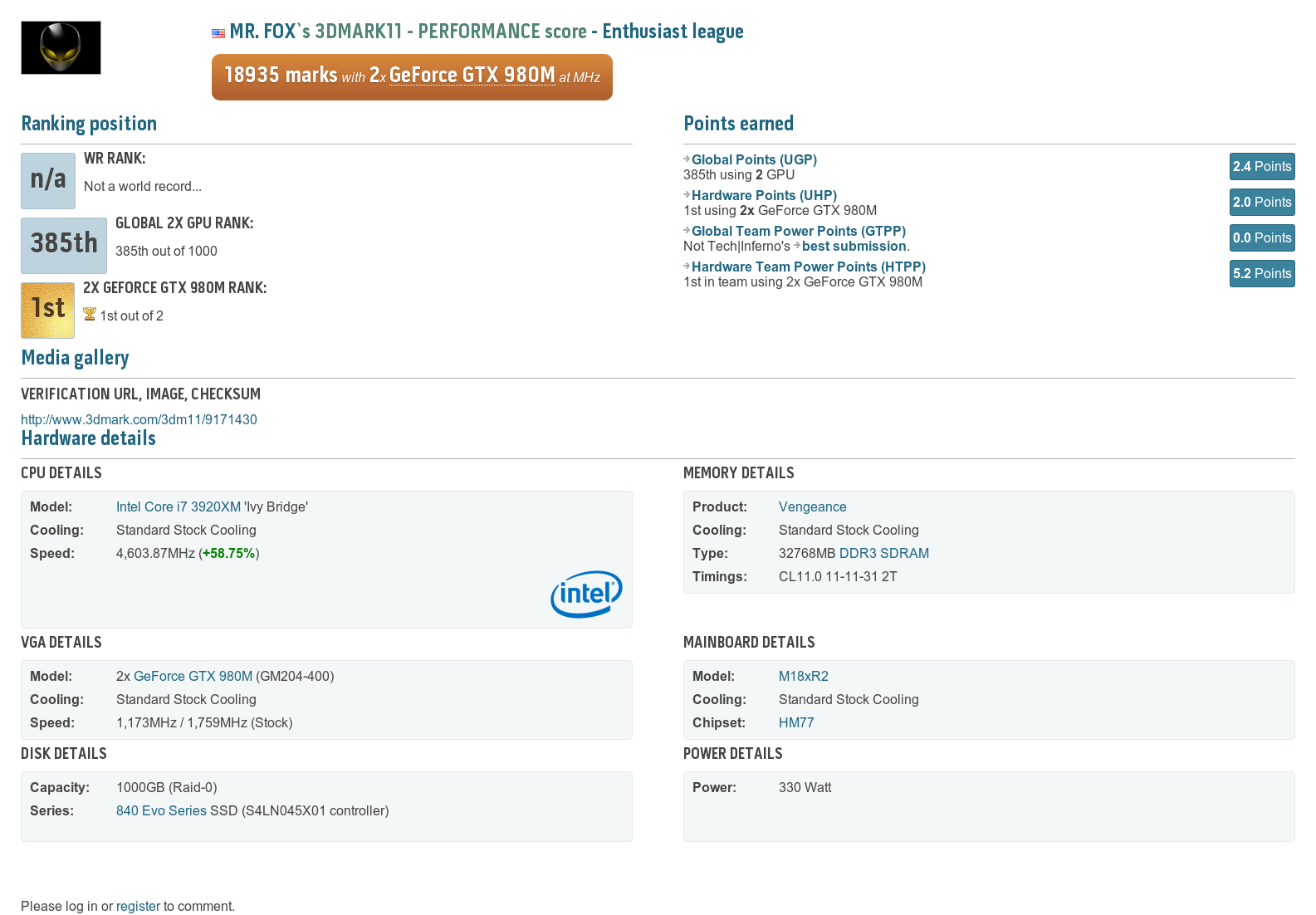1316x915 pixels.
Task: Click the trophy icon next to 1st out of 2
Action: tap(90, 315)
